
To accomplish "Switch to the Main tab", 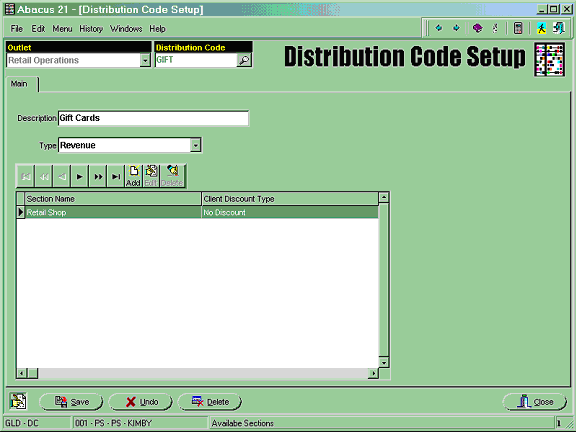I will click(x=19, y=84).
